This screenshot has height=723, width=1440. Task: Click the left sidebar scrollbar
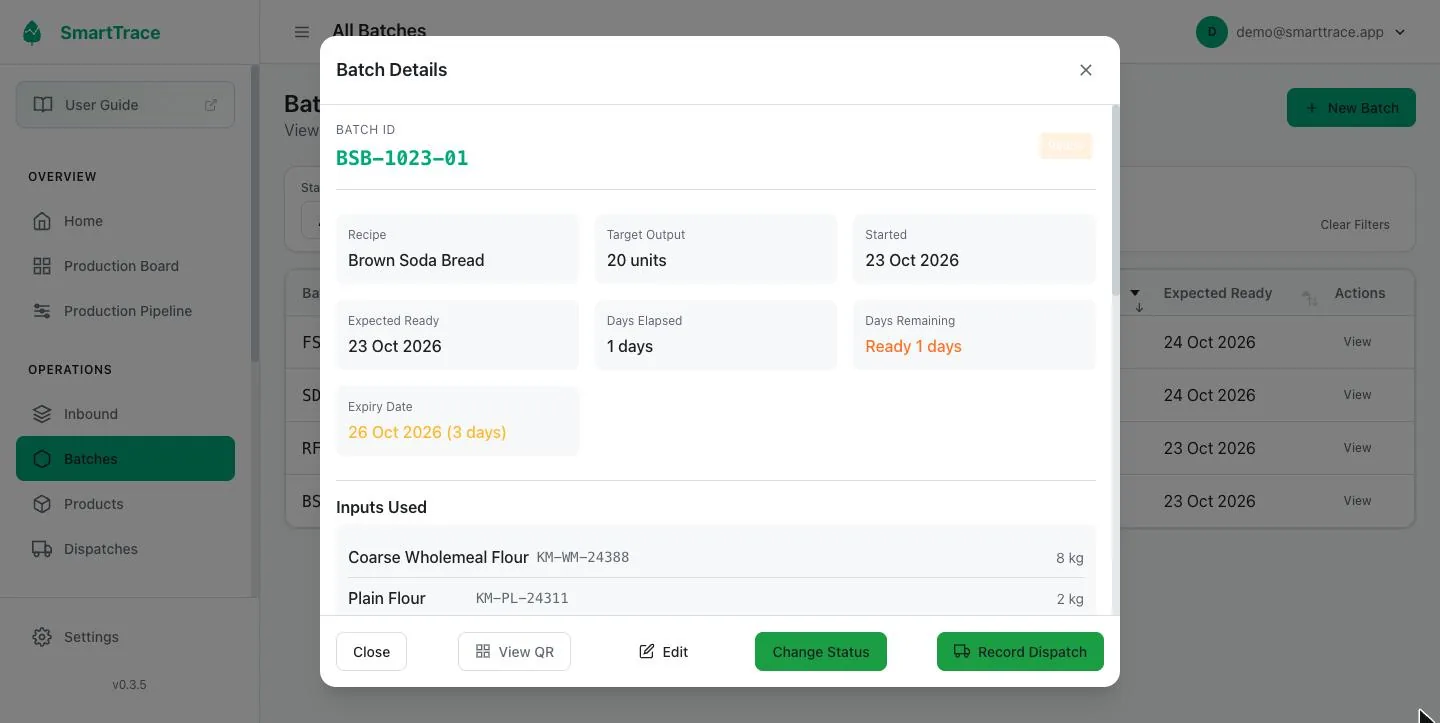tap(255, 213)
